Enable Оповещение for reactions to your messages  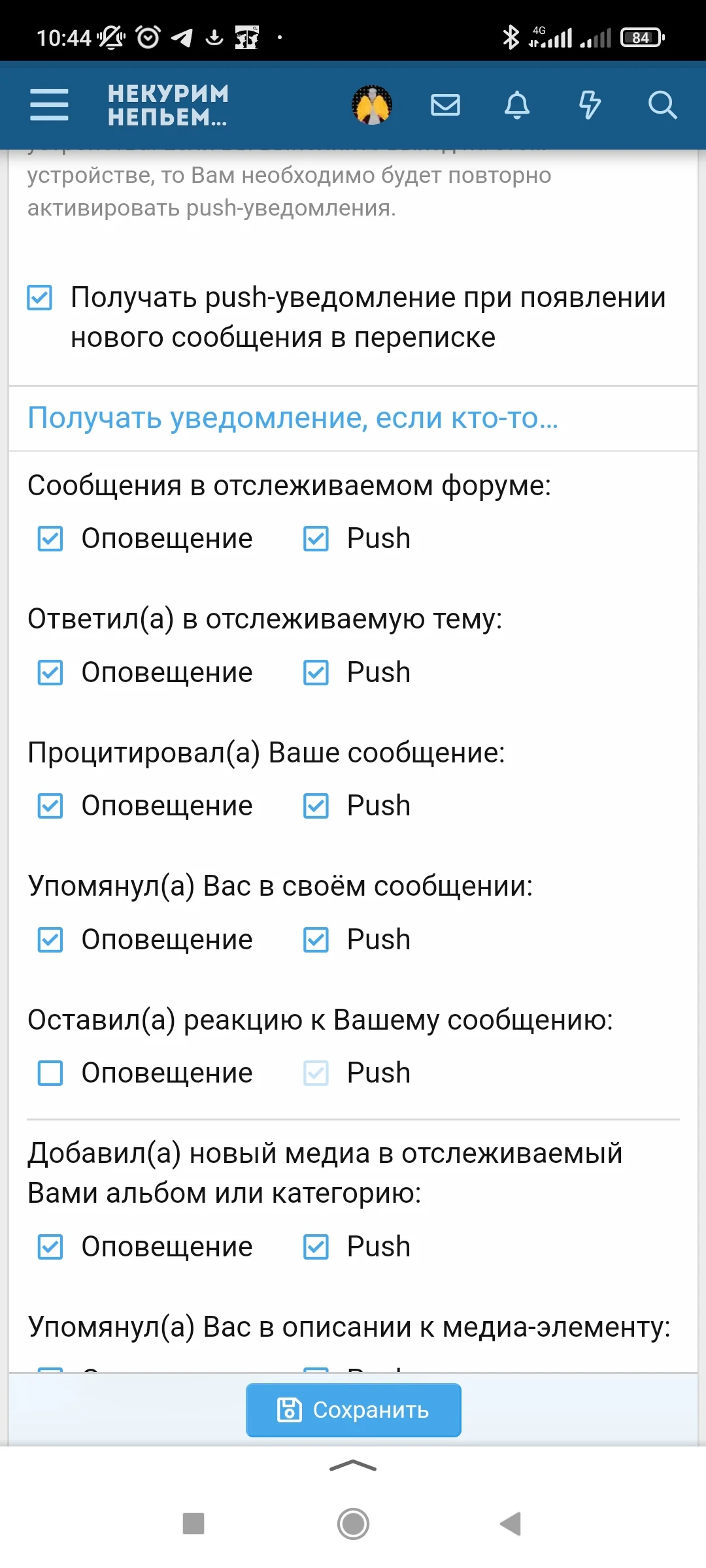(50, 1071)
